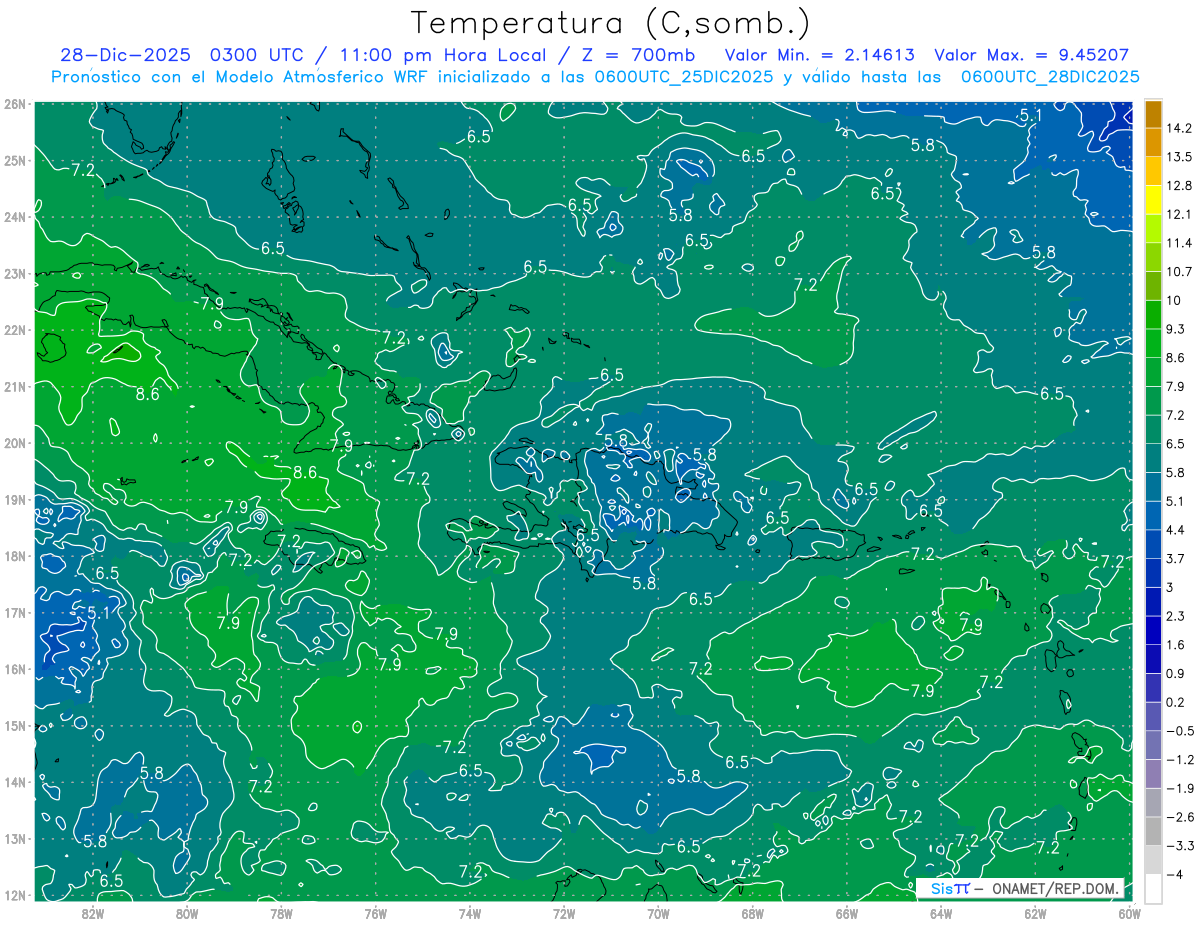Select "Valor Max. = 9.45207" in header
Viewport: 1200px width, 927px height.
[1032, 55]
